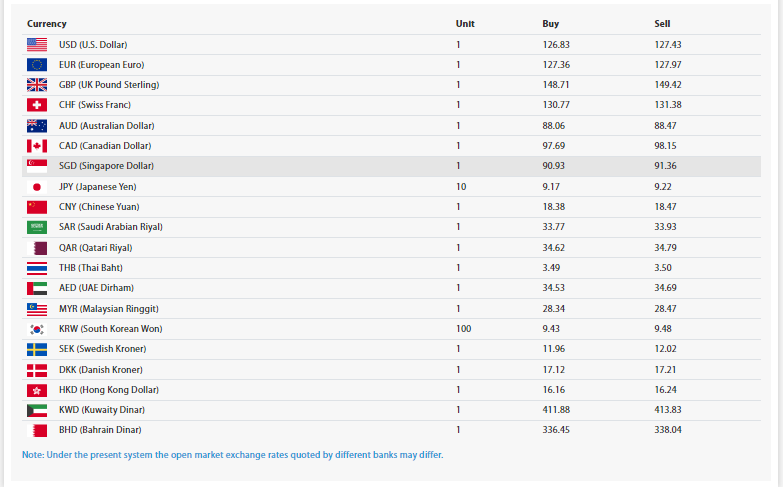The width and height of the screenshot is (783, 487).
Task: Click the Currency column header
Action: click(47, 22)
